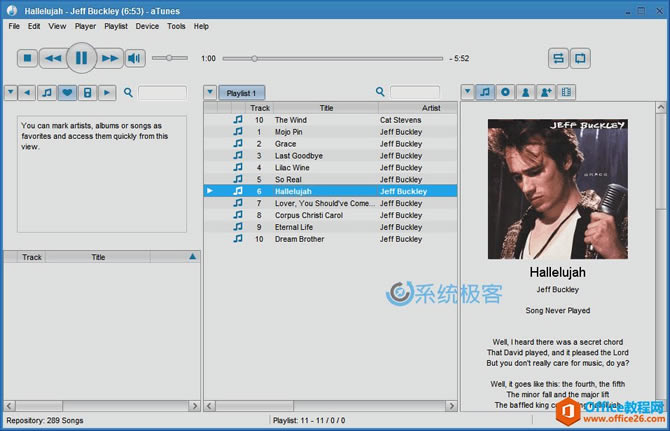This screenshot has height=431, width=670.
Task: Adjust the volume slider
Action: pos(170,58)
